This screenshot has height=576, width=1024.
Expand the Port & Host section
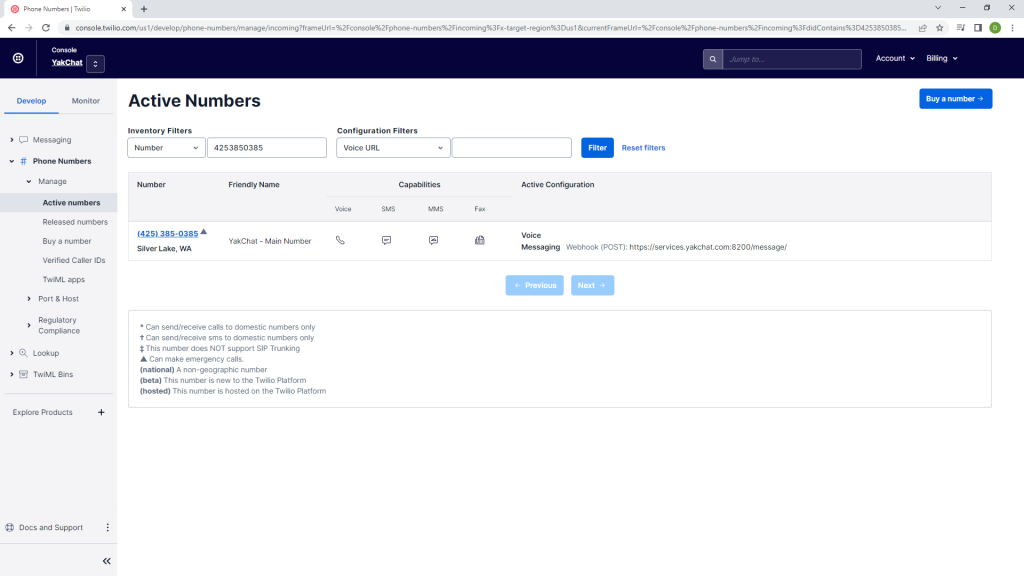(x=29, y=299)
